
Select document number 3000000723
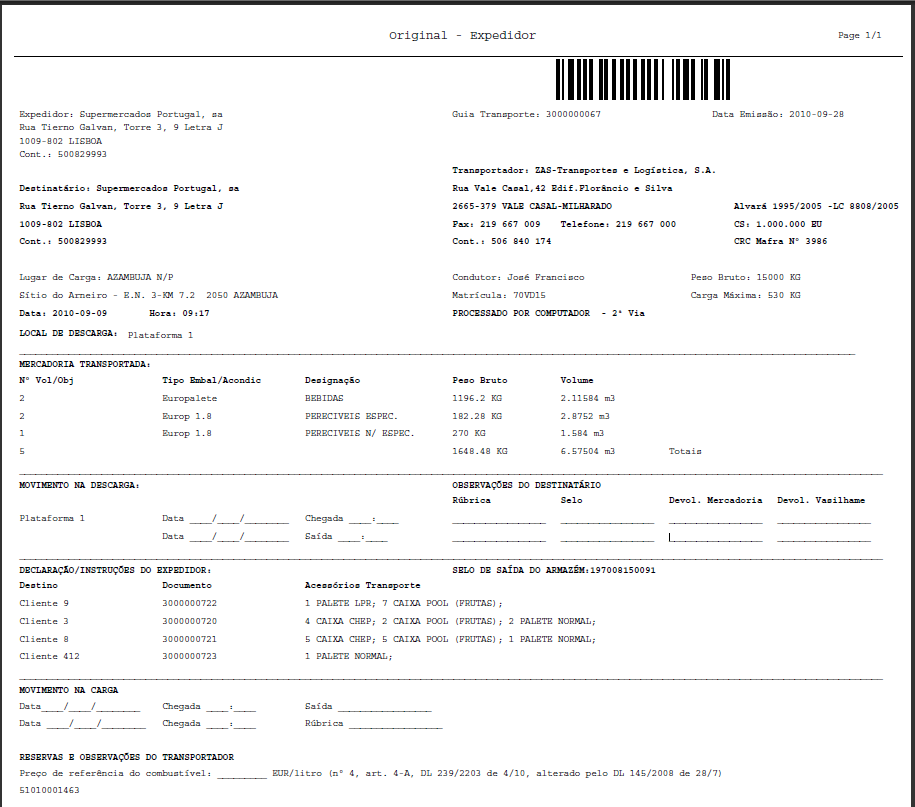pos(190,656)
